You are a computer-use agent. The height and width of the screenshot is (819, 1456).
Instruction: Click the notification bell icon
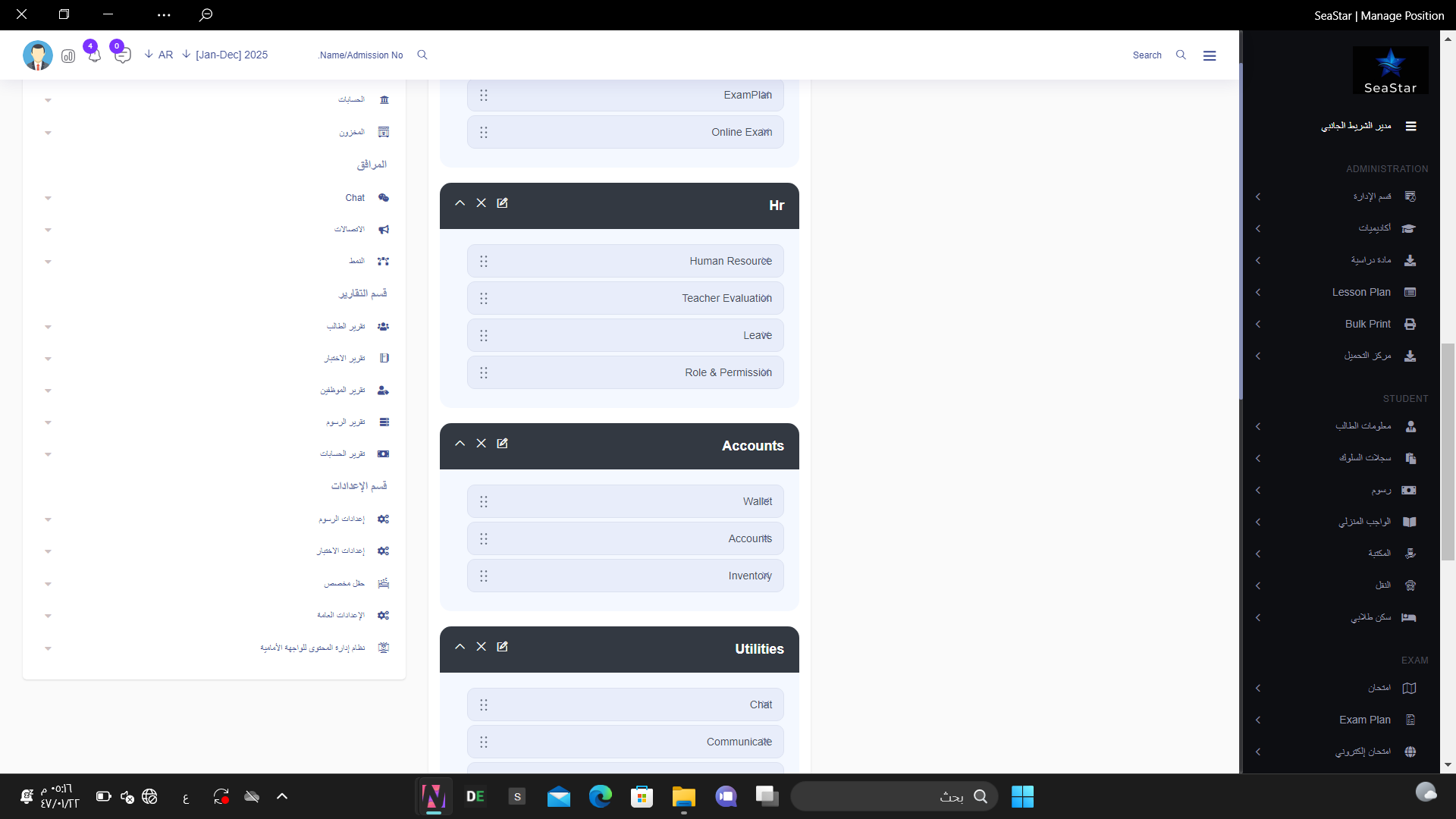pos(94,55)
